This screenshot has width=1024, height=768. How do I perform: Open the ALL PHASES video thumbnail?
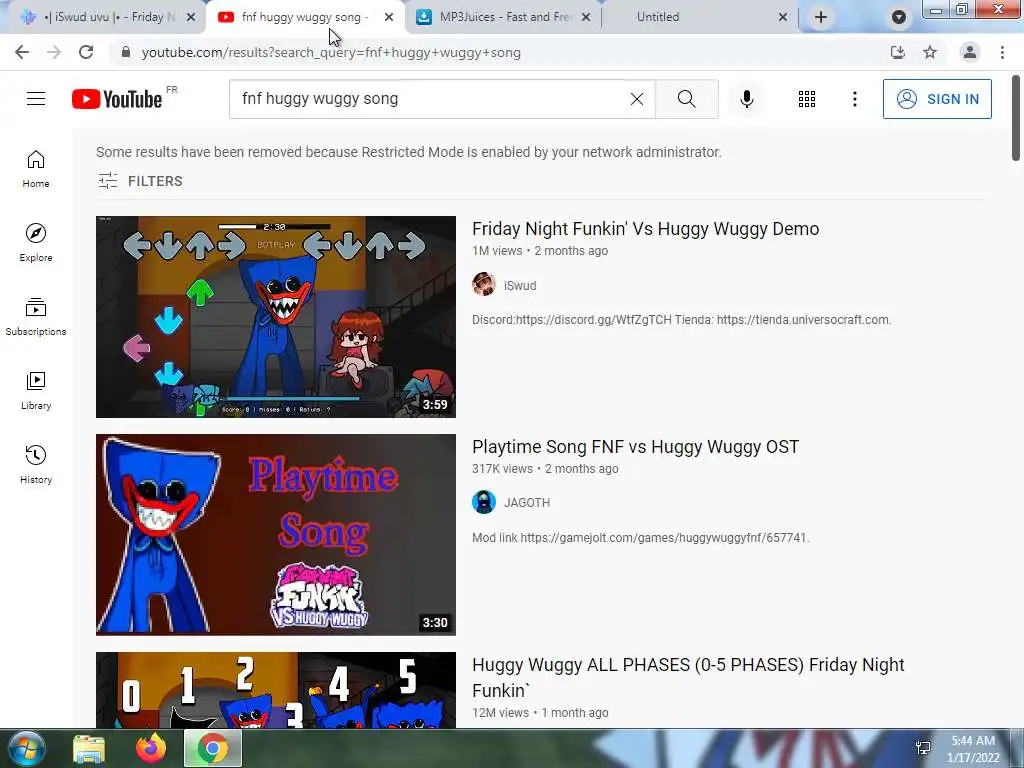coord(276,690)
